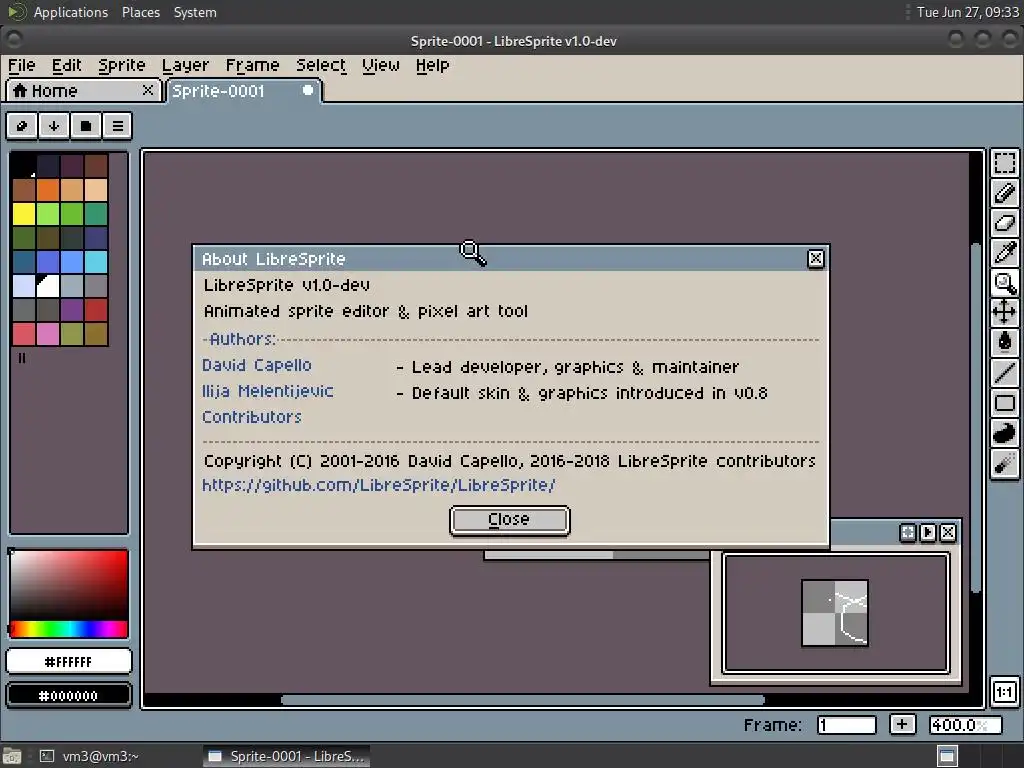The width and height of the screenshot is (1024, 768).
Task: Pick the orange palette swatch
Action: point(48,189)
